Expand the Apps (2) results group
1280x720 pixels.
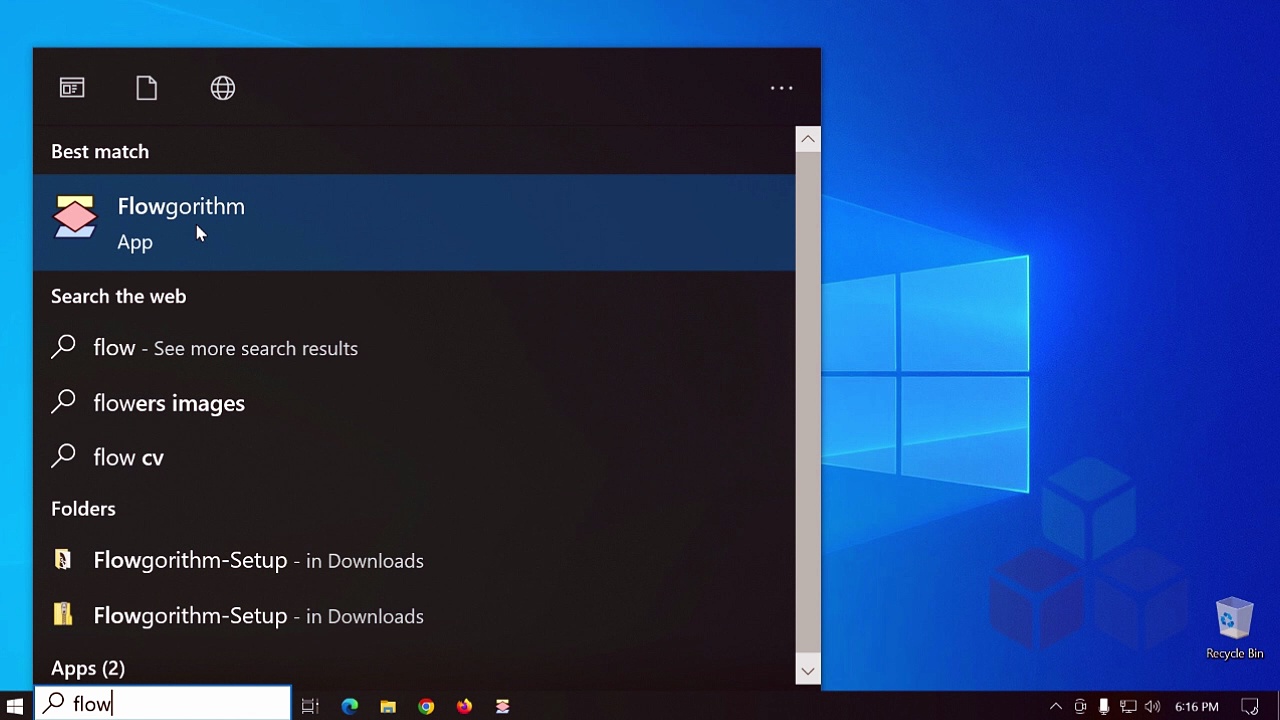coord(88,668)
